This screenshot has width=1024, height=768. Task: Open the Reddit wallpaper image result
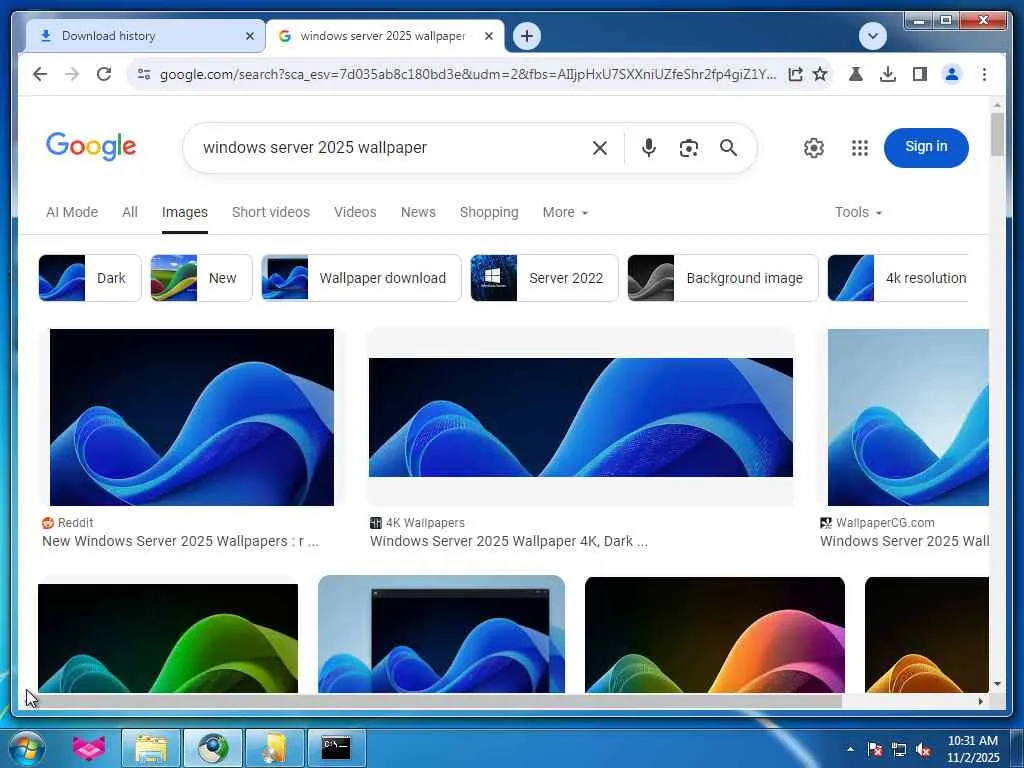(x=191, y=417)
